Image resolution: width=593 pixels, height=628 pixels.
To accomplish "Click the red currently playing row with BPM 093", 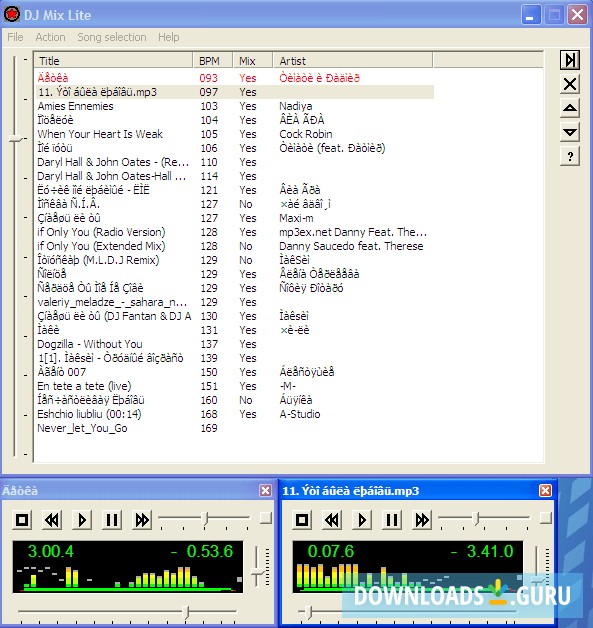I will pos(235,78).
